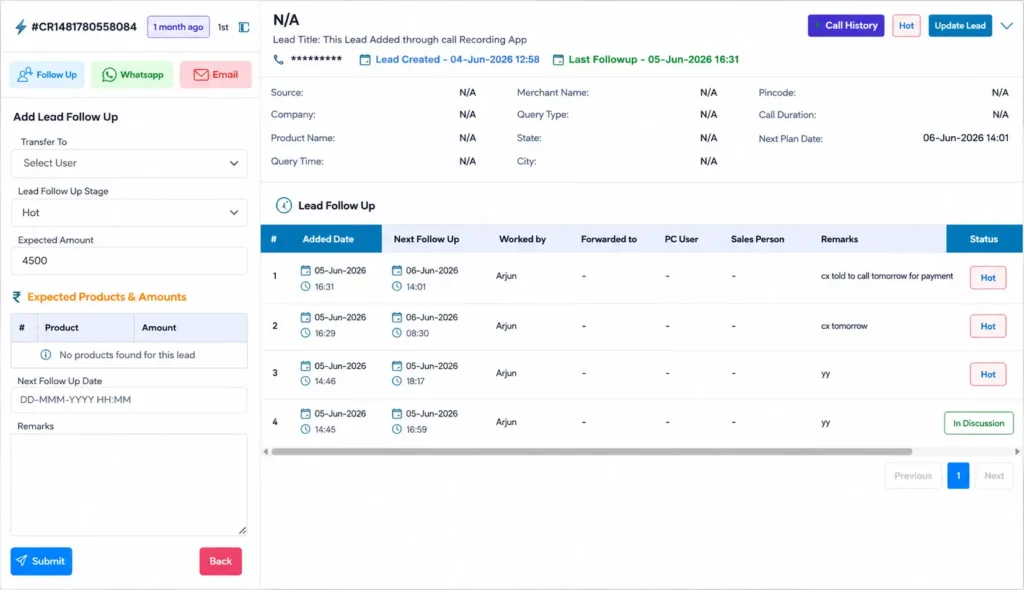Click the clock icon beside 14:46
Screen dimensions: 1024x590
(x=306, y=381)
